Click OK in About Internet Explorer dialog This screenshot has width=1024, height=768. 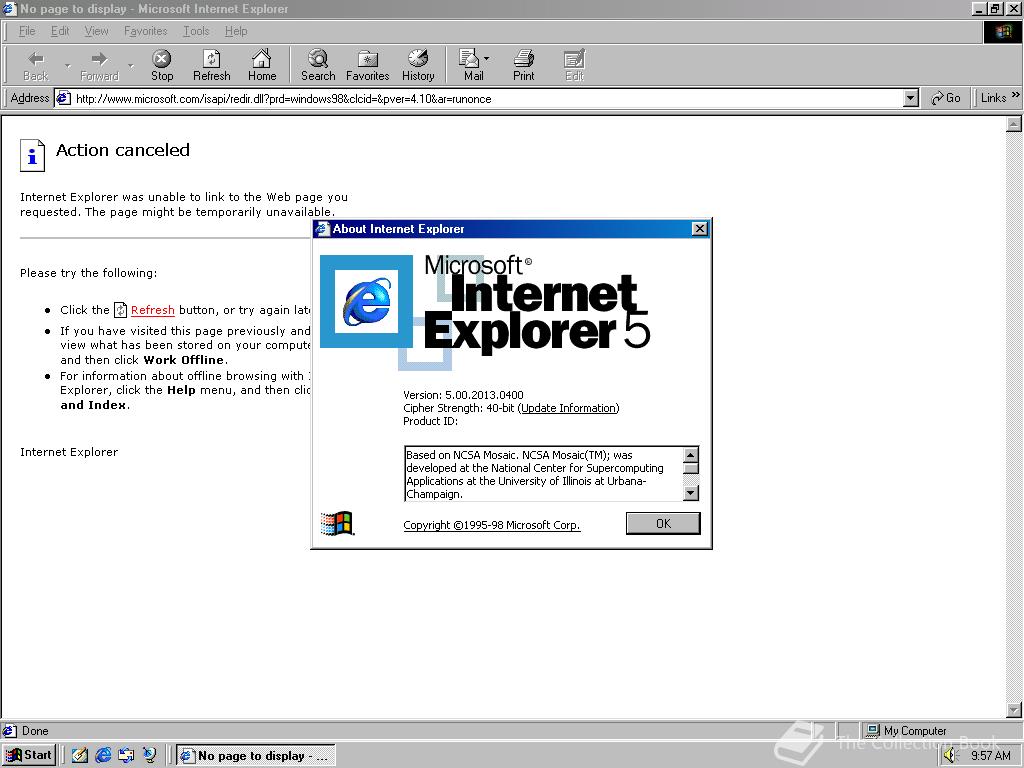point(663,523)
